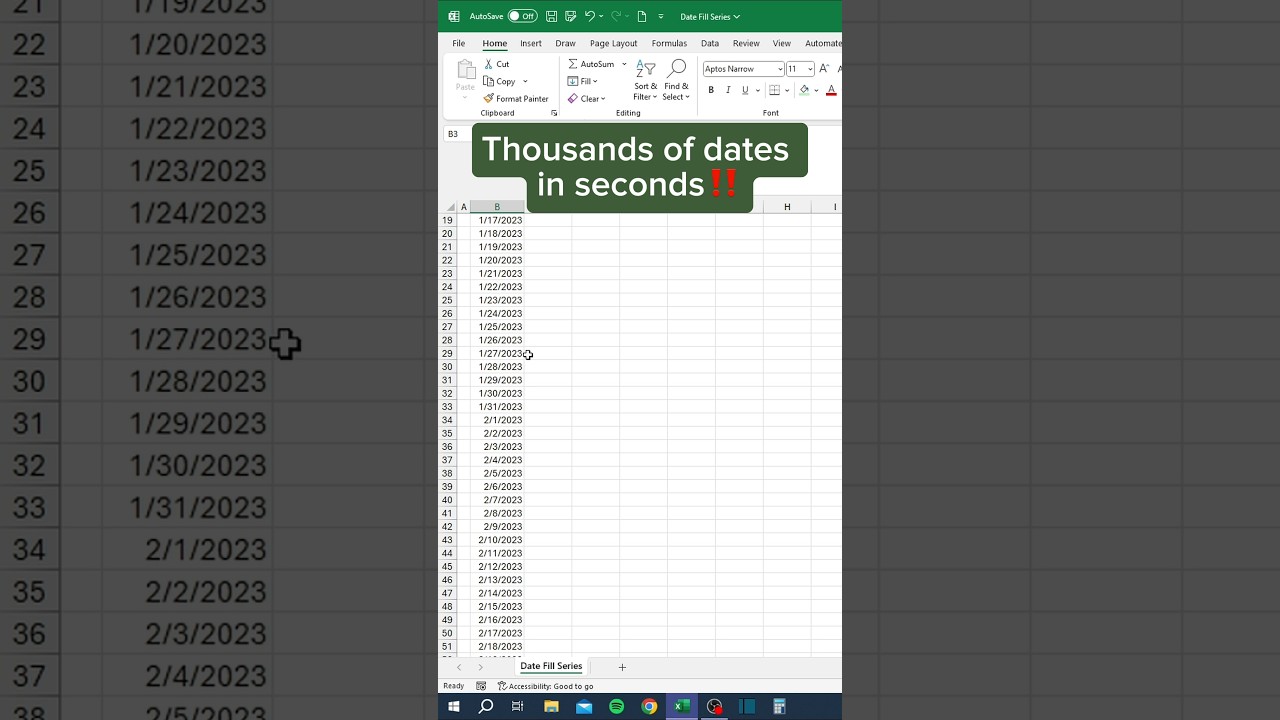
Task: Apply italic formatting
Action: coord(727,90)
